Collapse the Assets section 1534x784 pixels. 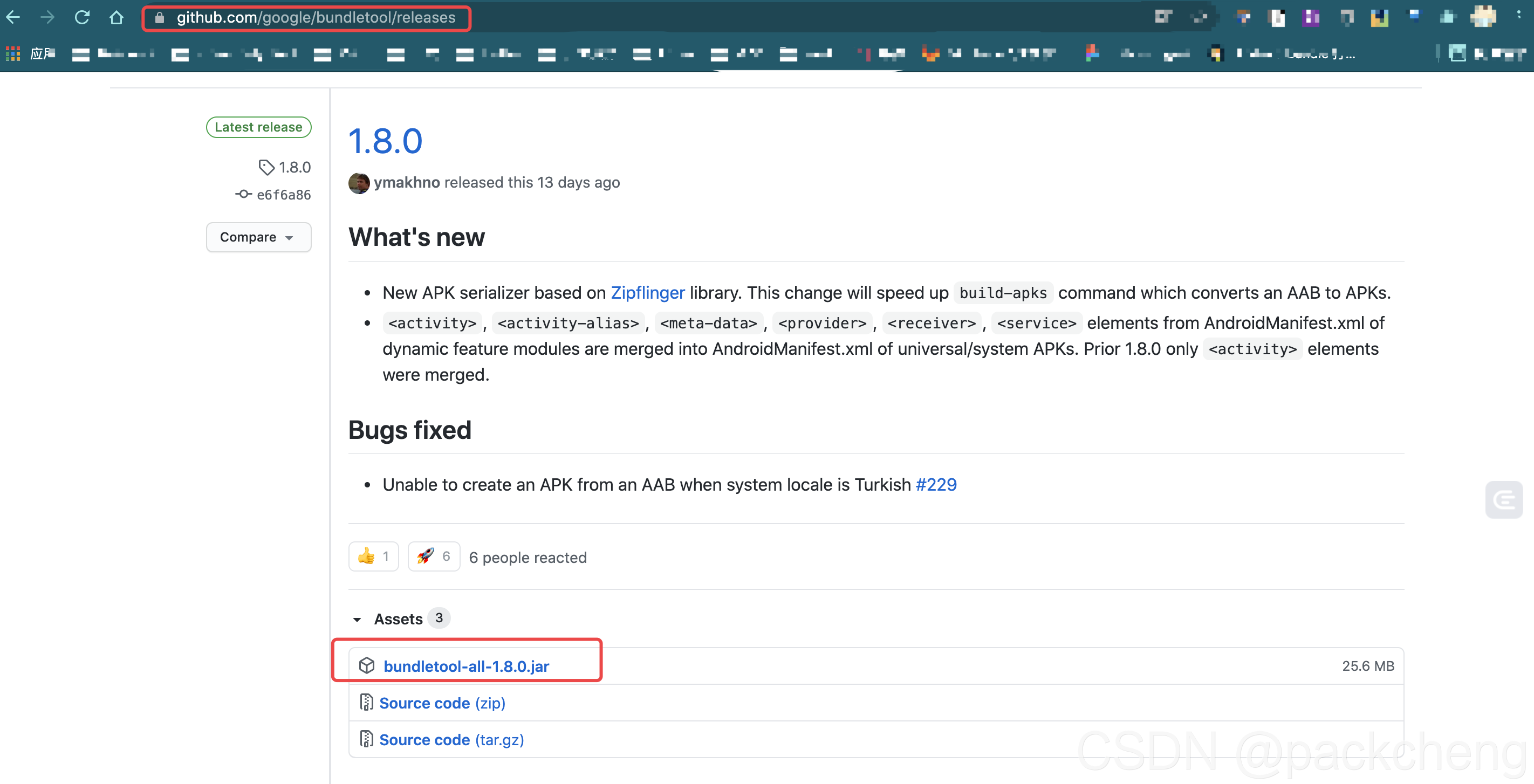point(357,619)
